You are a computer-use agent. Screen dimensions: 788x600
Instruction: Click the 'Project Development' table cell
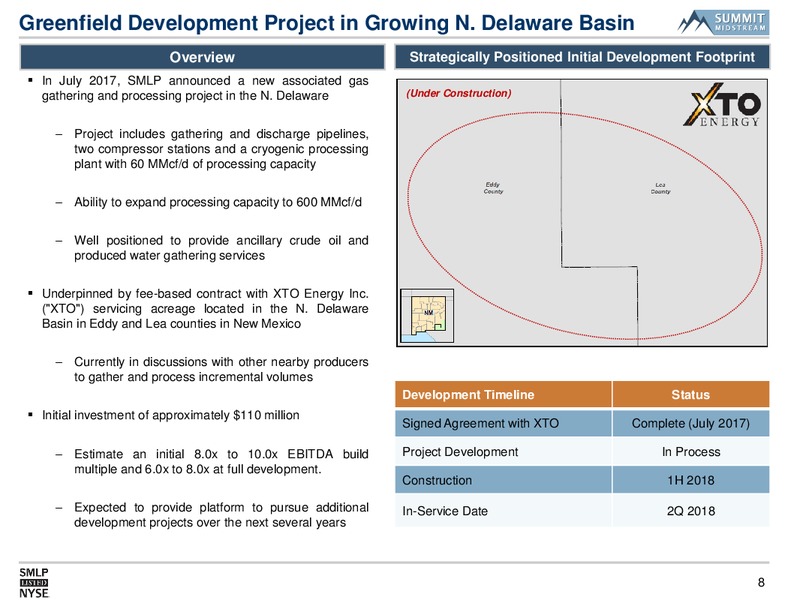coord(504,452)
